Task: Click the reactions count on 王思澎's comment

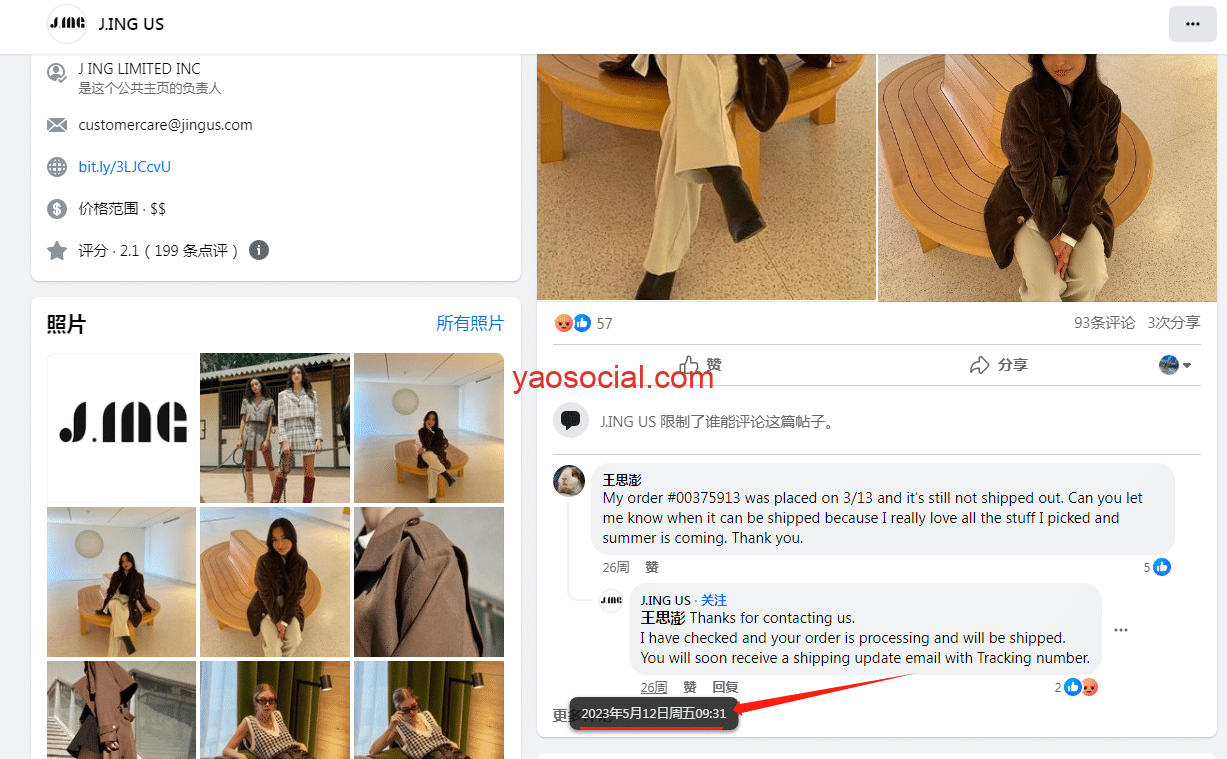Action: tap(1156, 567)
